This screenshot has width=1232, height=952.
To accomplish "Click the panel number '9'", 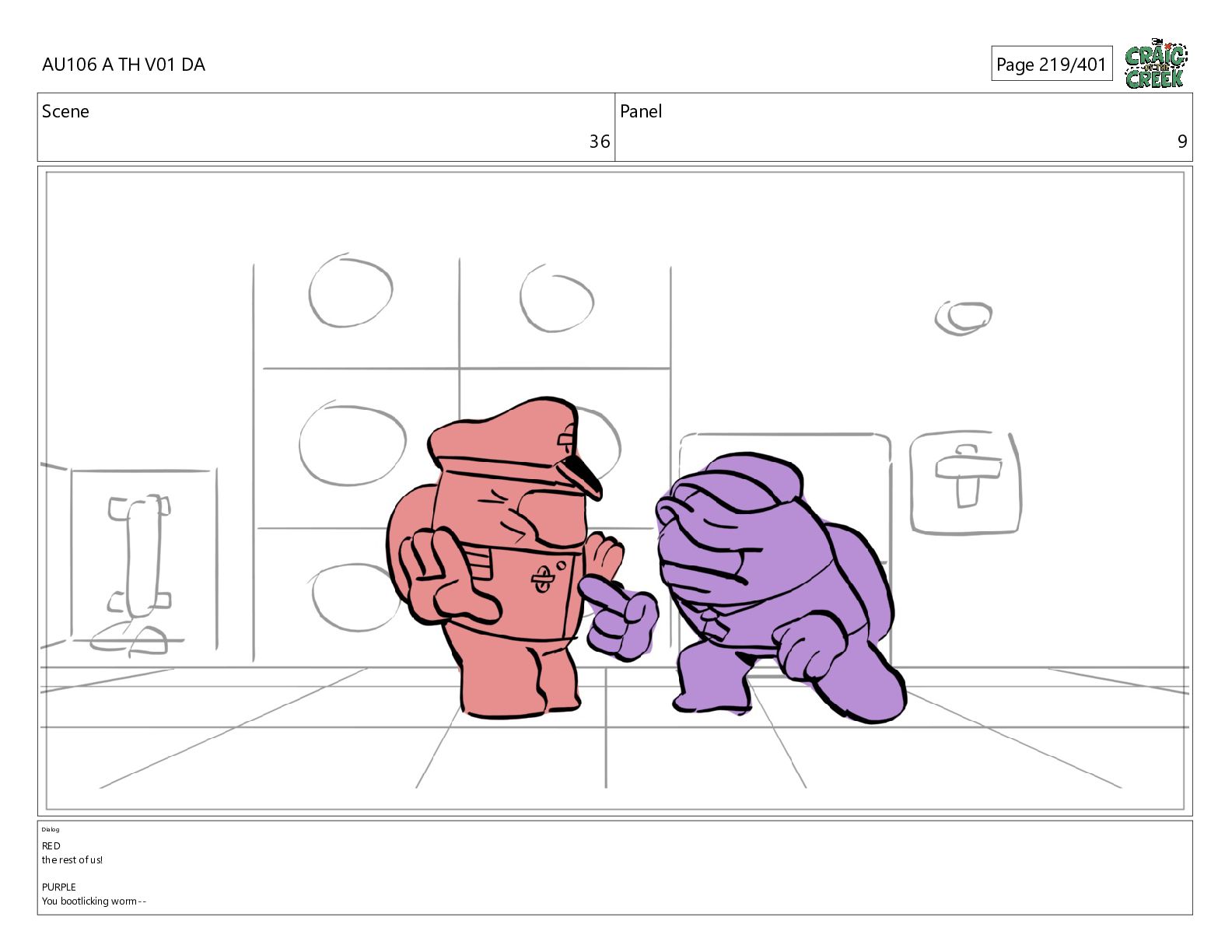I will click(x=1182, y=142).
